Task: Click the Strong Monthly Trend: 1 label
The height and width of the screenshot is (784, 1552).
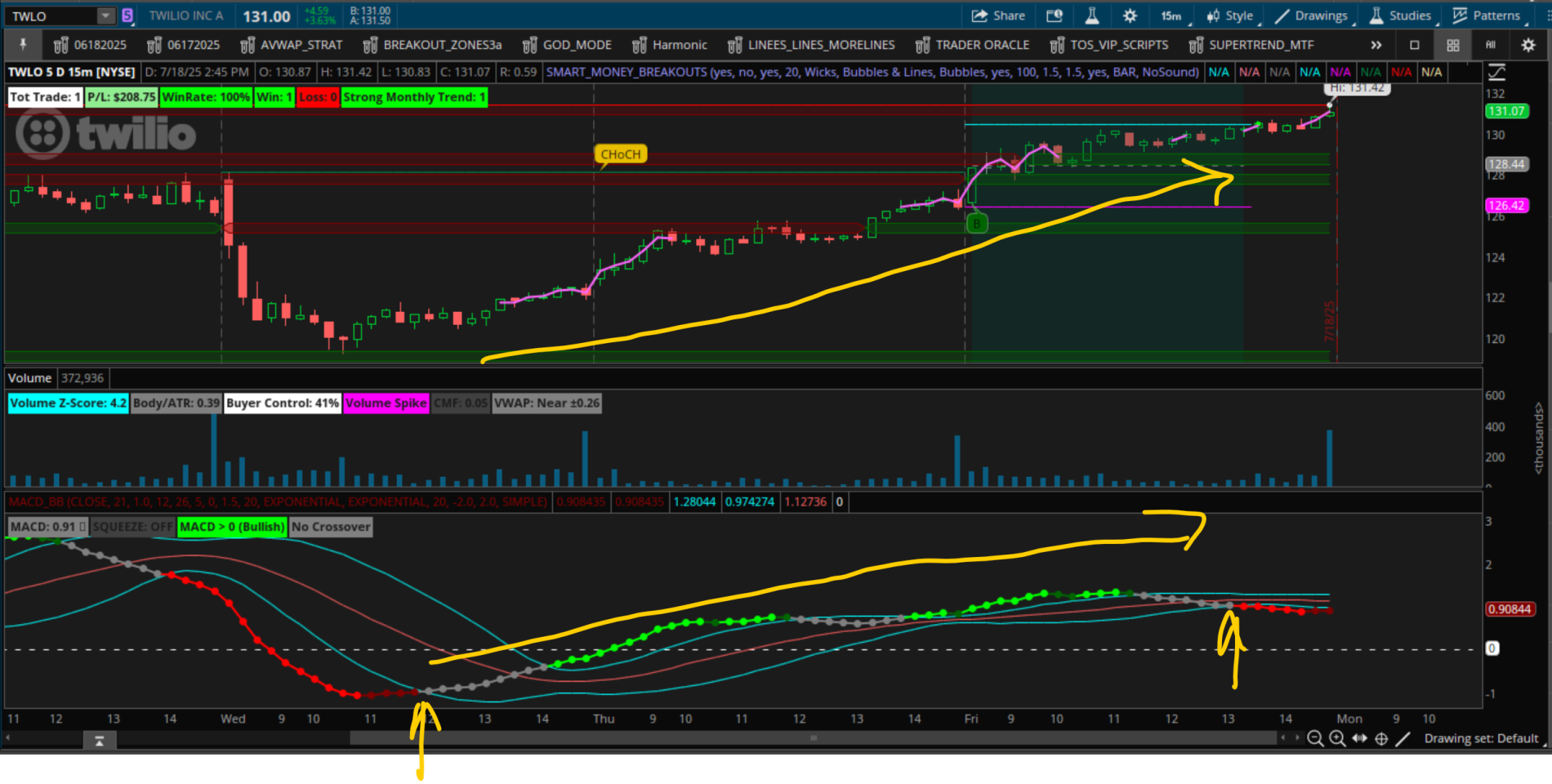Action: (414, 97)
